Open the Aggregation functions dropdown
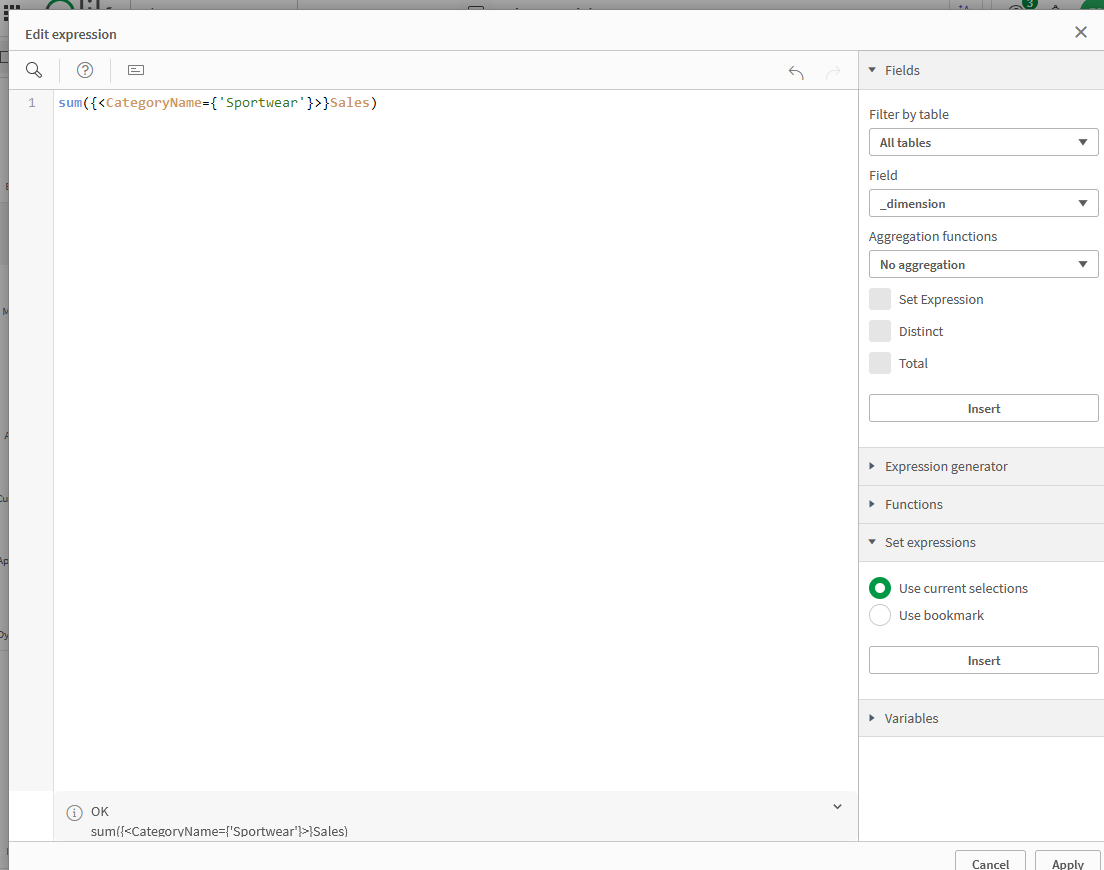 983,265
